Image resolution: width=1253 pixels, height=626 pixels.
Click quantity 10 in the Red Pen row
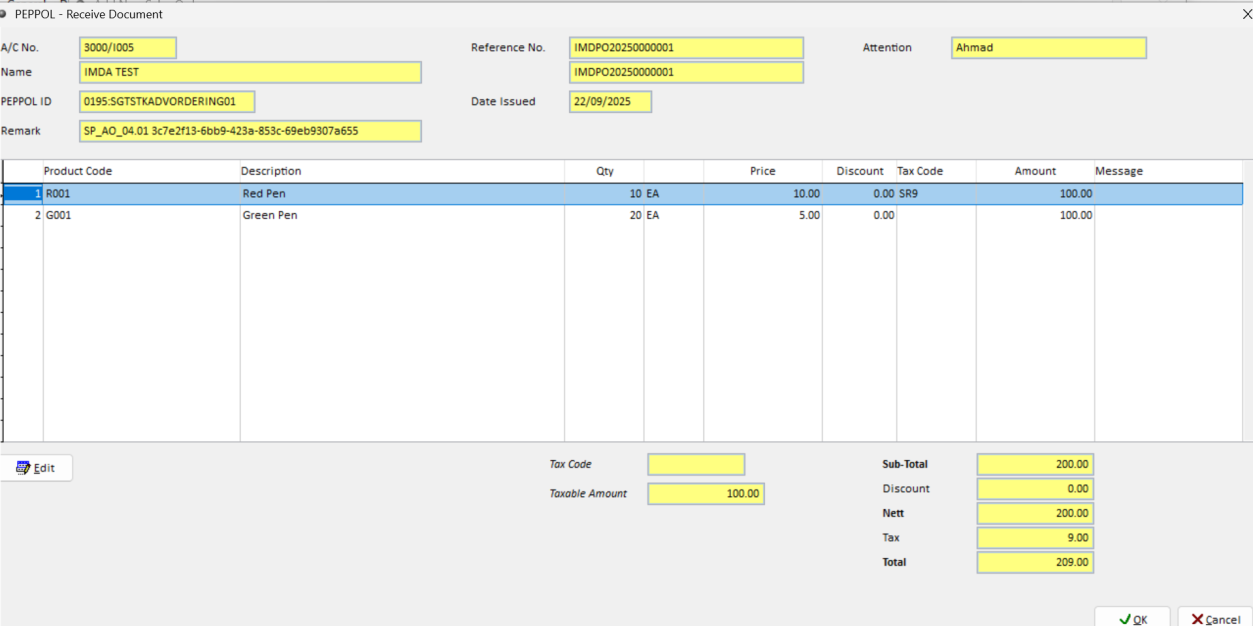point(605,194)
